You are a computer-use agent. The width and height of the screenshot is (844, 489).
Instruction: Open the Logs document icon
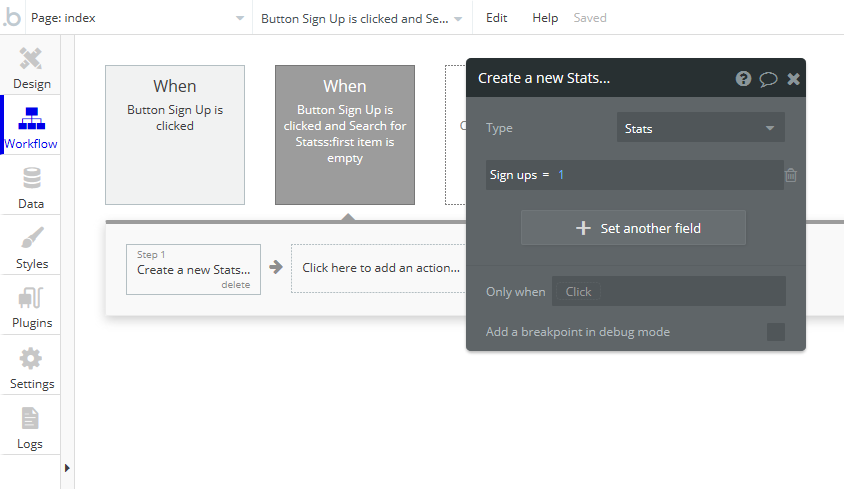[31, 419]
